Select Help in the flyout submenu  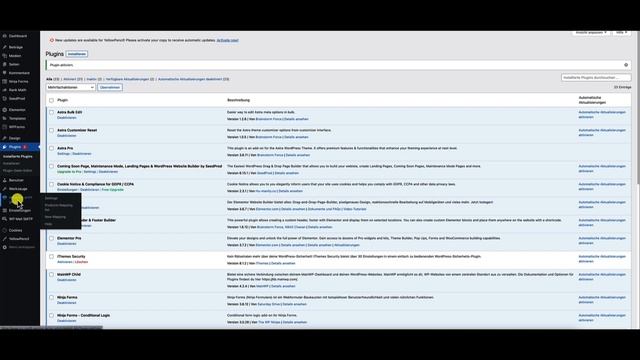[x=48, y=224]
